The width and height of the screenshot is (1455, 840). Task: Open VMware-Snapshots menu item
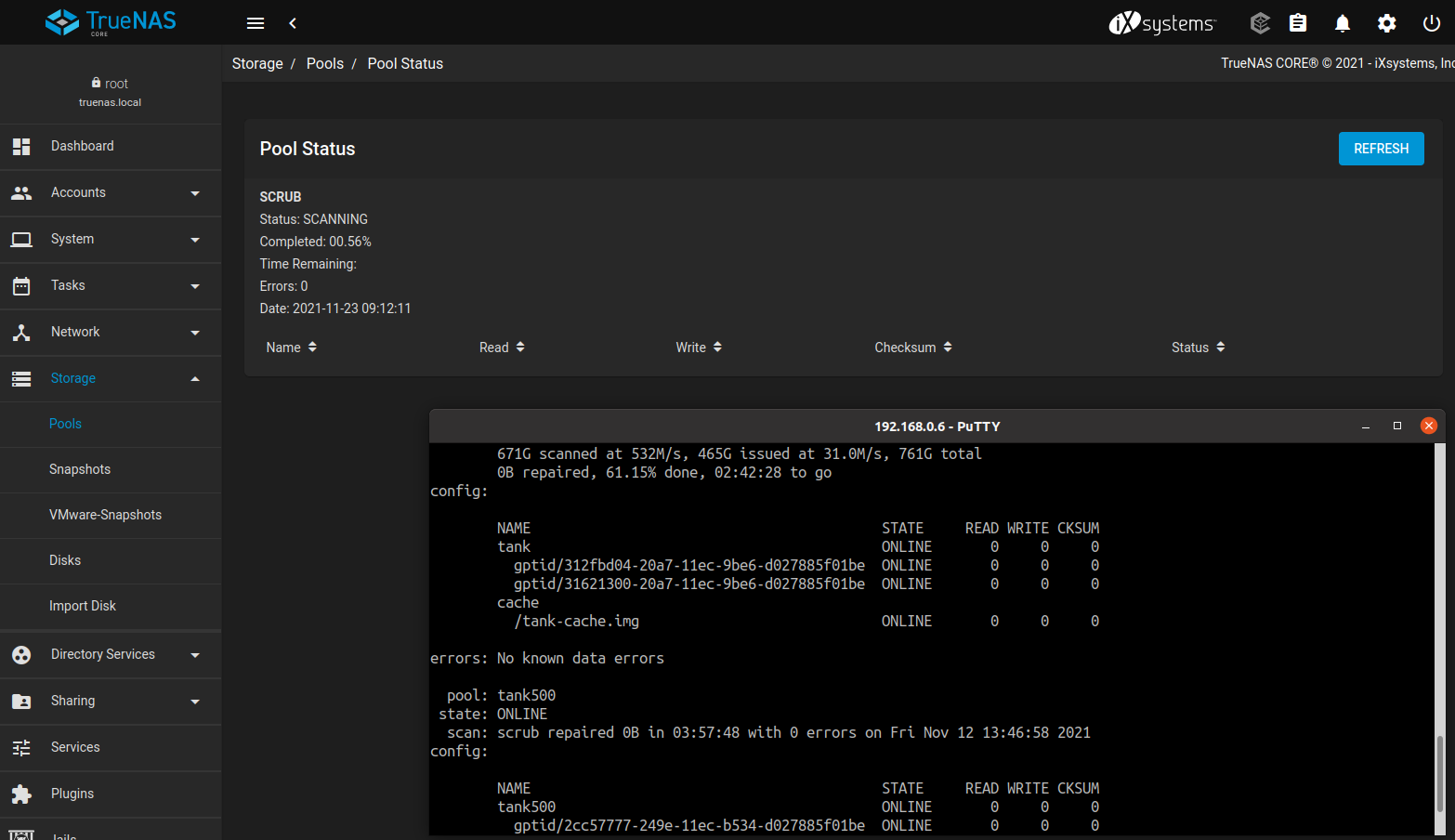click(x=111, y=516)
